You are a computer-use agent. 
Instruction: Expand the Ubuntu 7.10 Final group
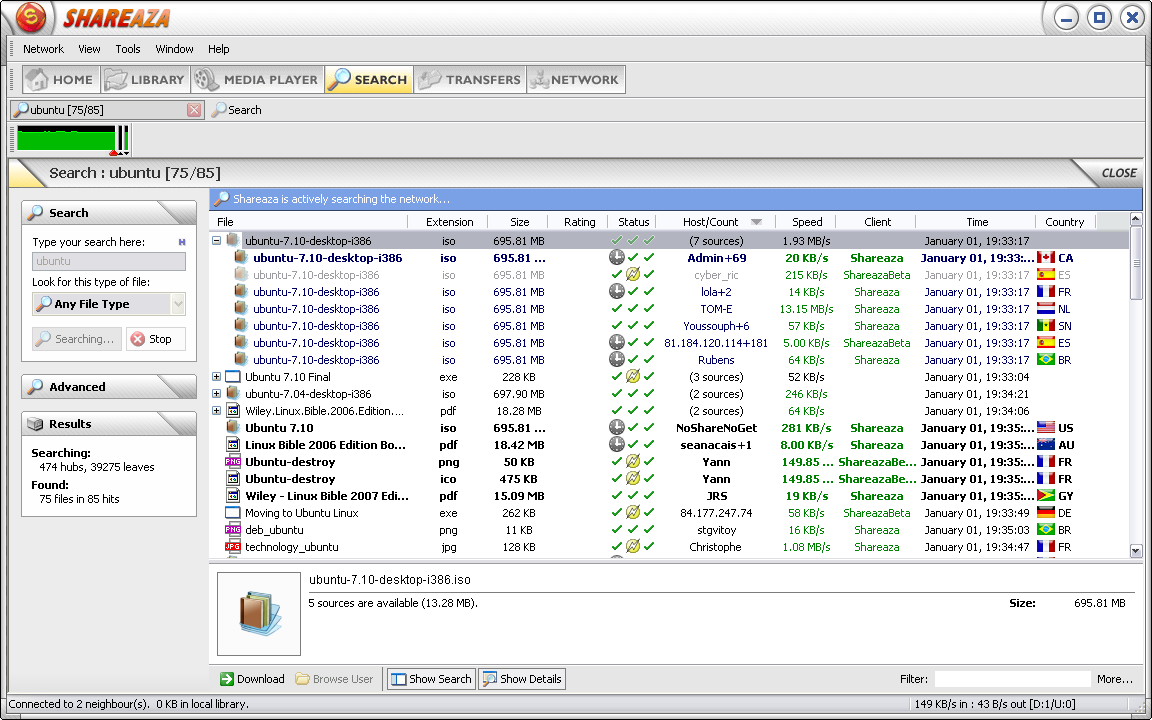point(217,377)
